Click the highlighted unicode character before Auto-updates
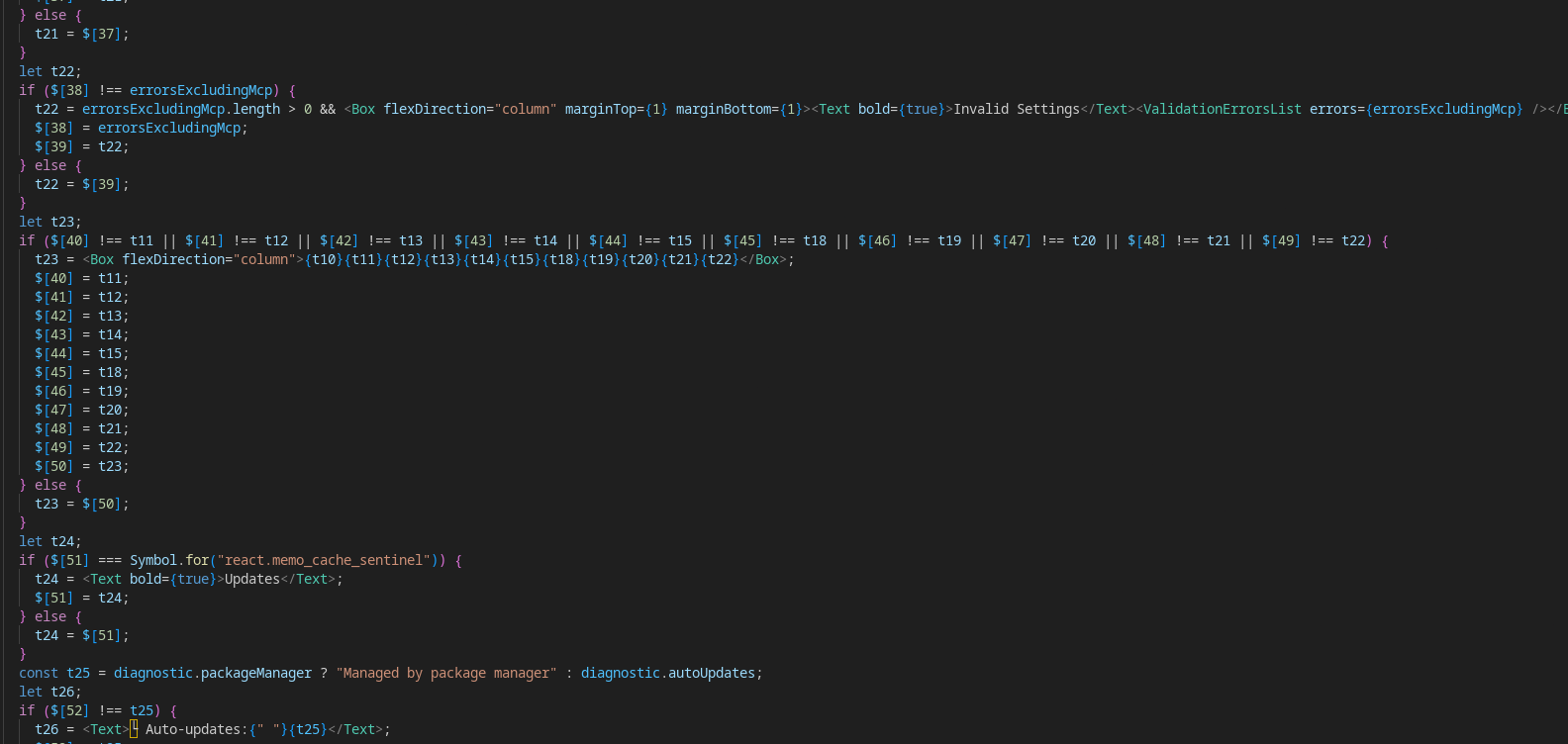 [134, 729]
